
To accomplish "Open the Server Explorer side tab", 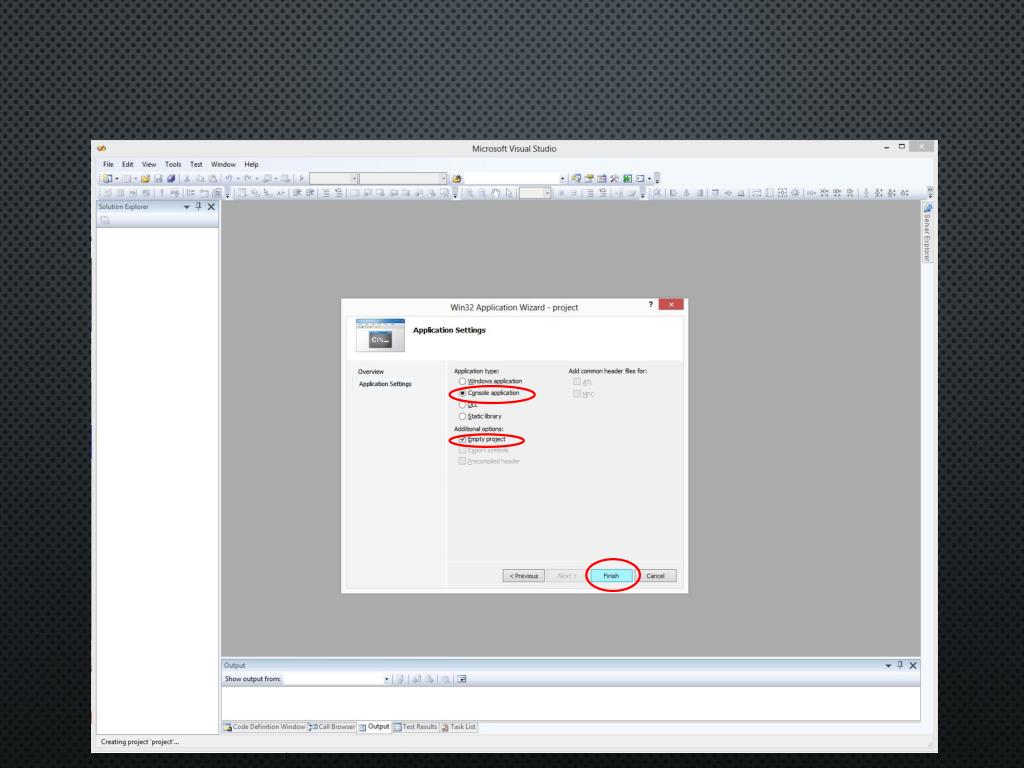I will point(927,232).
